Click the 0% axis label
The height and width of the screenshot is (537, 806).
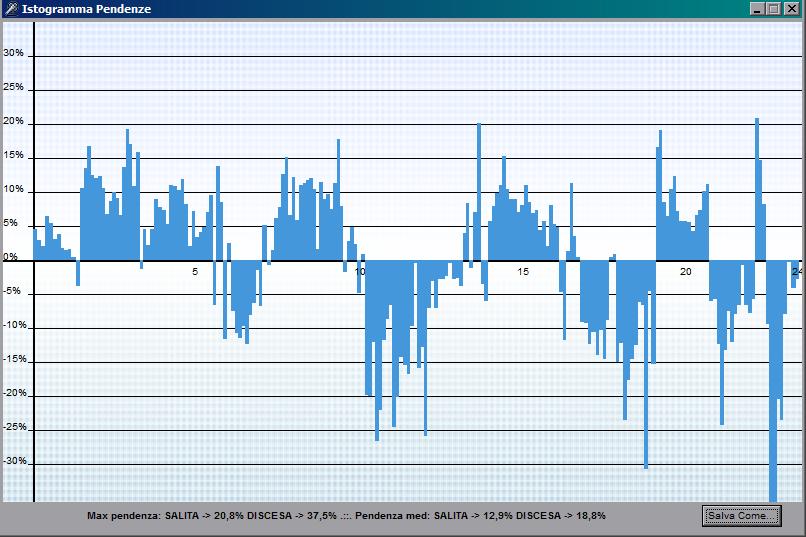(11, 256)
